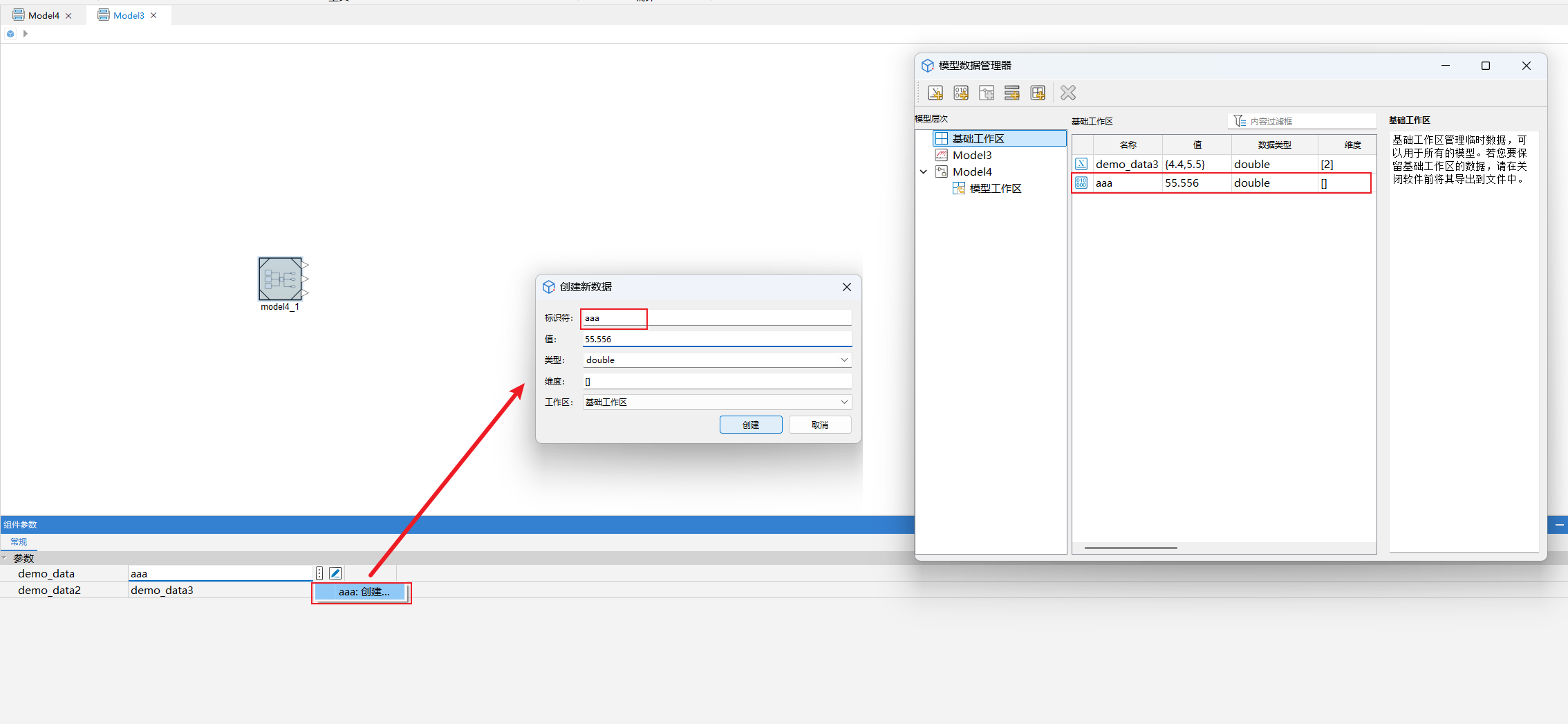The height and width of the screenshot is (724, 1568).
Task: Open the three-dot menu beside demo_data value
Action: tap(319, 573)
